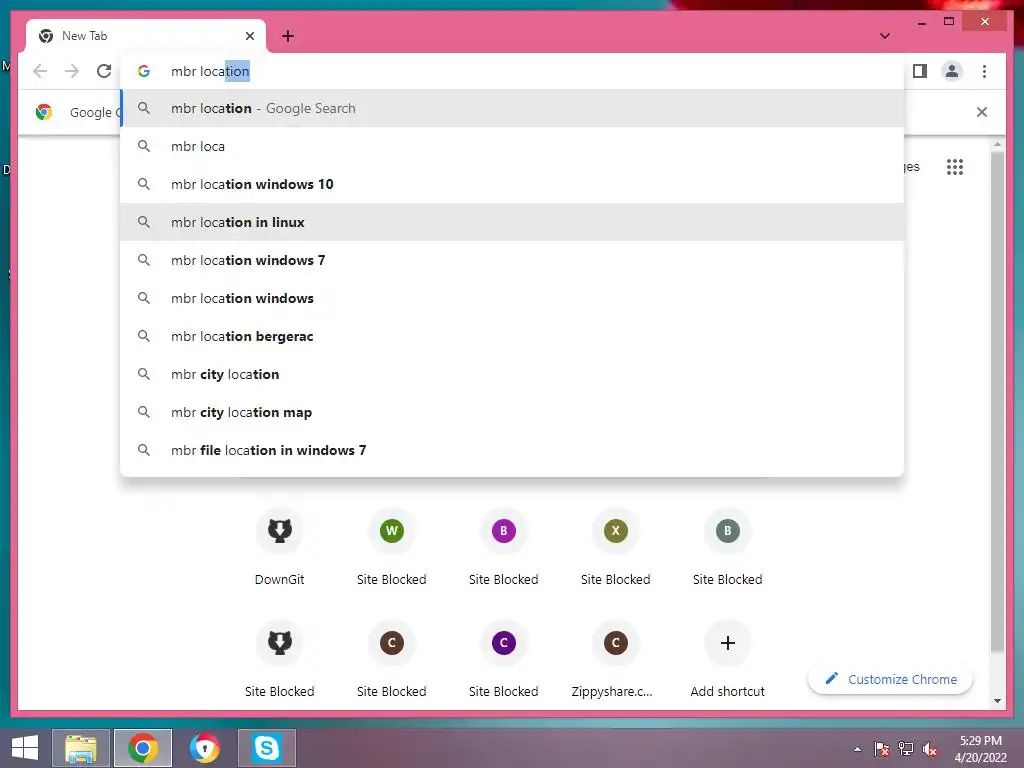The image size is (1024, 768).
Task: Choose suggestion mbr city location map
Action: click(512, 412)
